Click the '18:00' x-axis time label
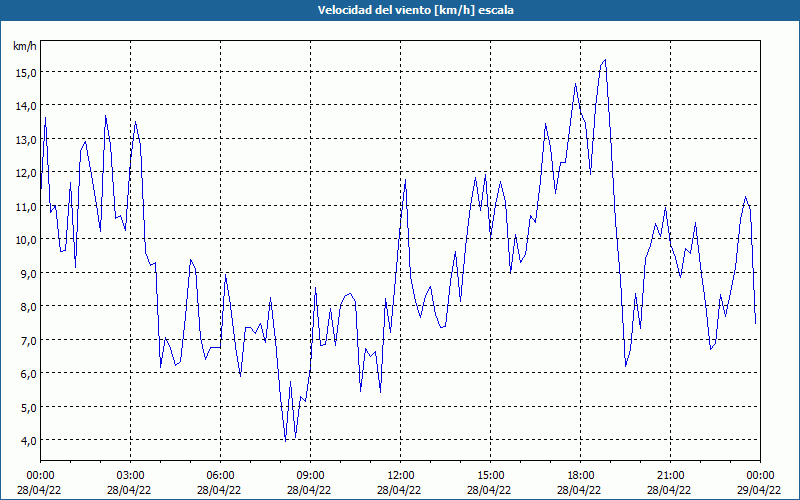This screenshot has width=800, height=500. point(581,476)
